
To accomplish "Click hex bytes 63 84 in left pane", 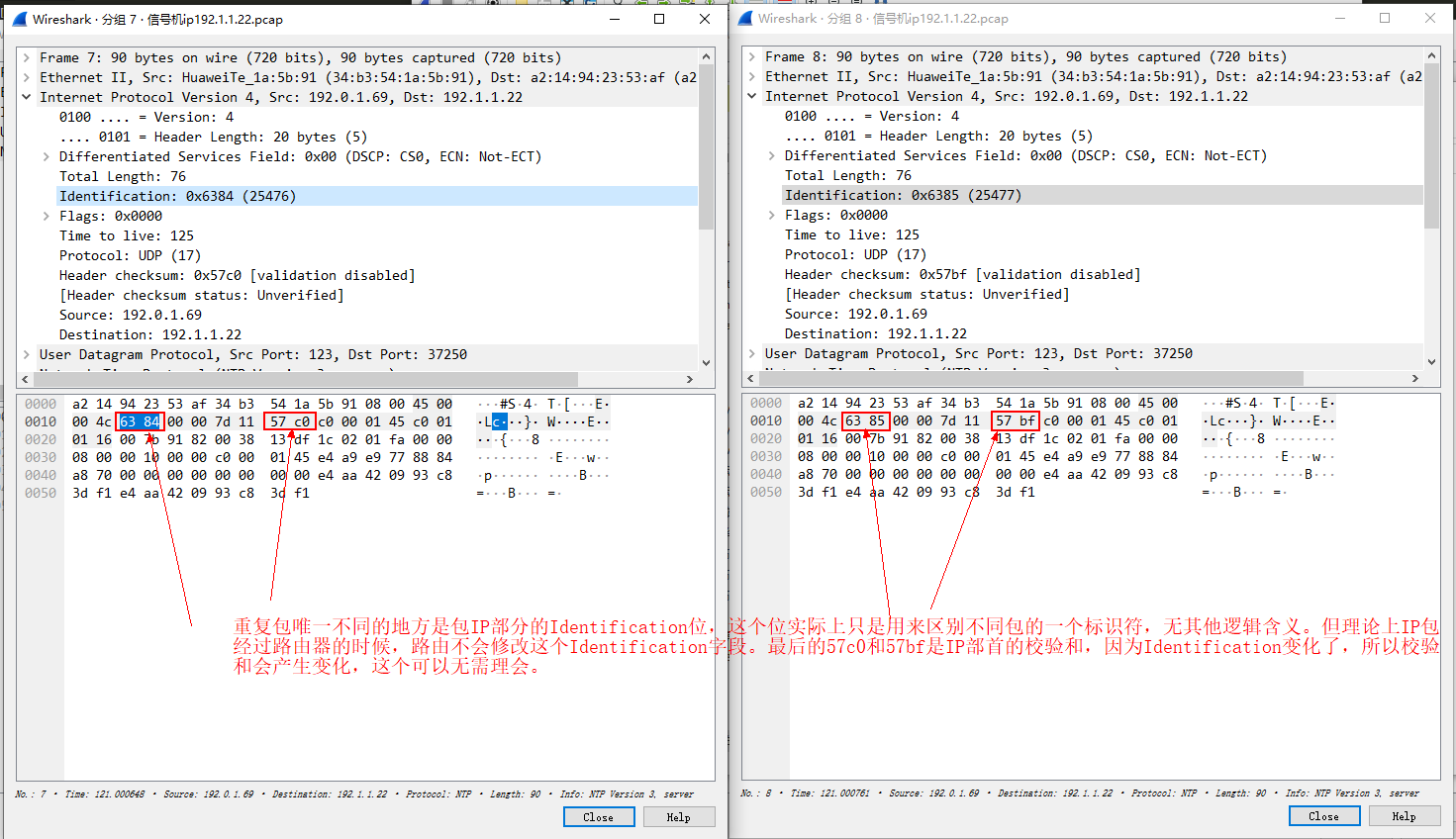I will coord(140,421).
